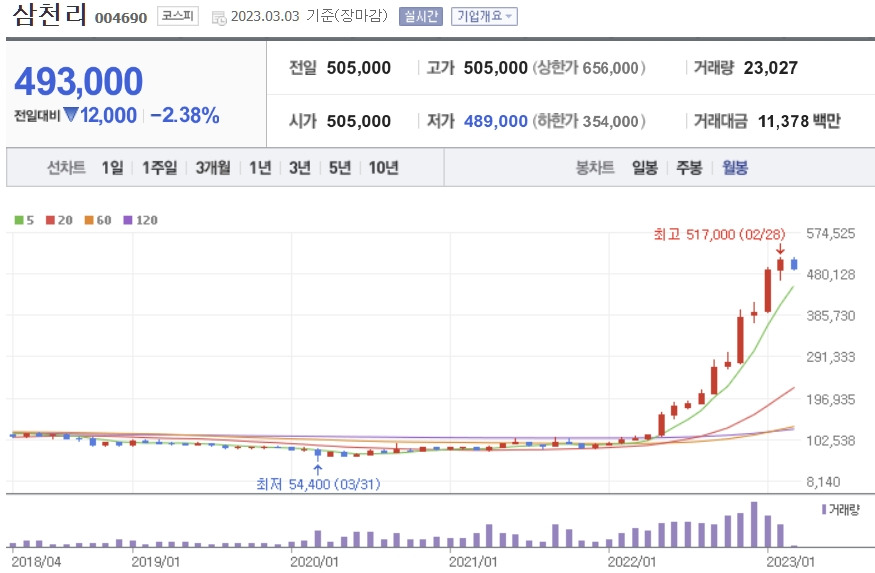Select the 3개월 line chart tab
This screenshot has width=875, height=573.
tap(213, 167)
